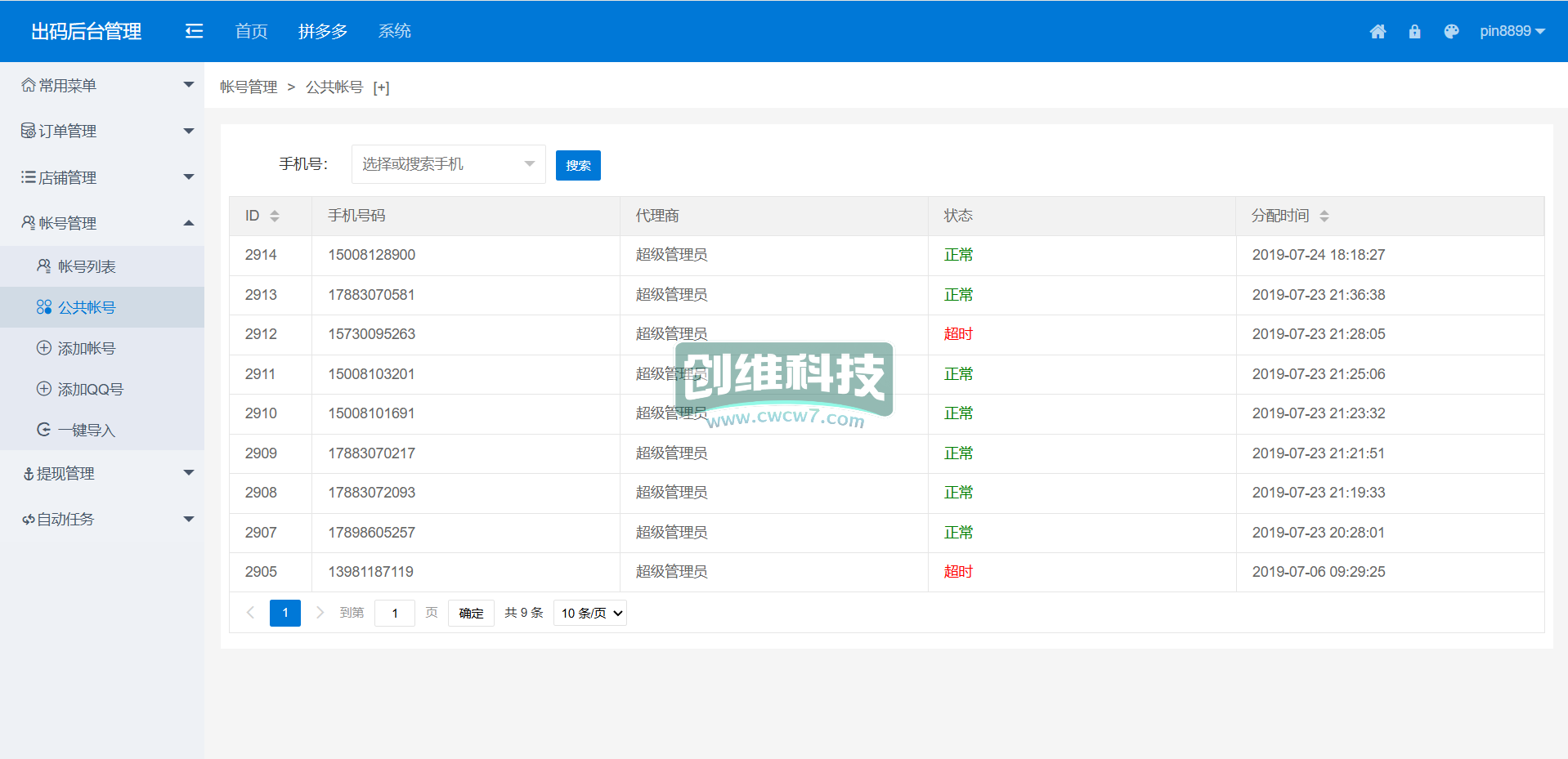Image resolution: width=1568 pixels, height=759 pixels.
Task: Click the lock screen icon
Action: [1414, 32]
